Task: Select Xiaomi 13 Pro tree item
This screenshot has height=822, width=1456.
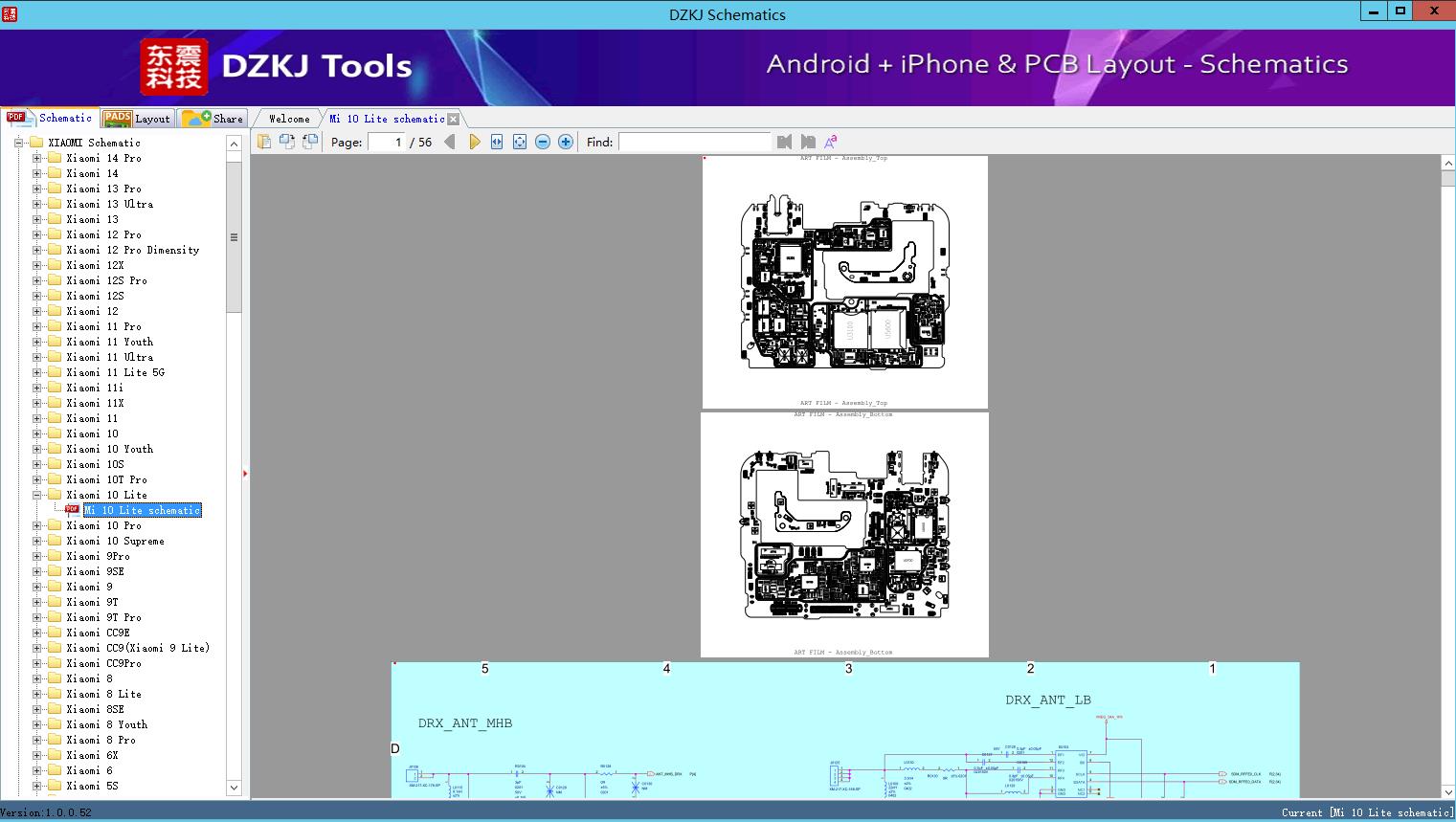Action: pyautogui.click(x=104, y=189)
